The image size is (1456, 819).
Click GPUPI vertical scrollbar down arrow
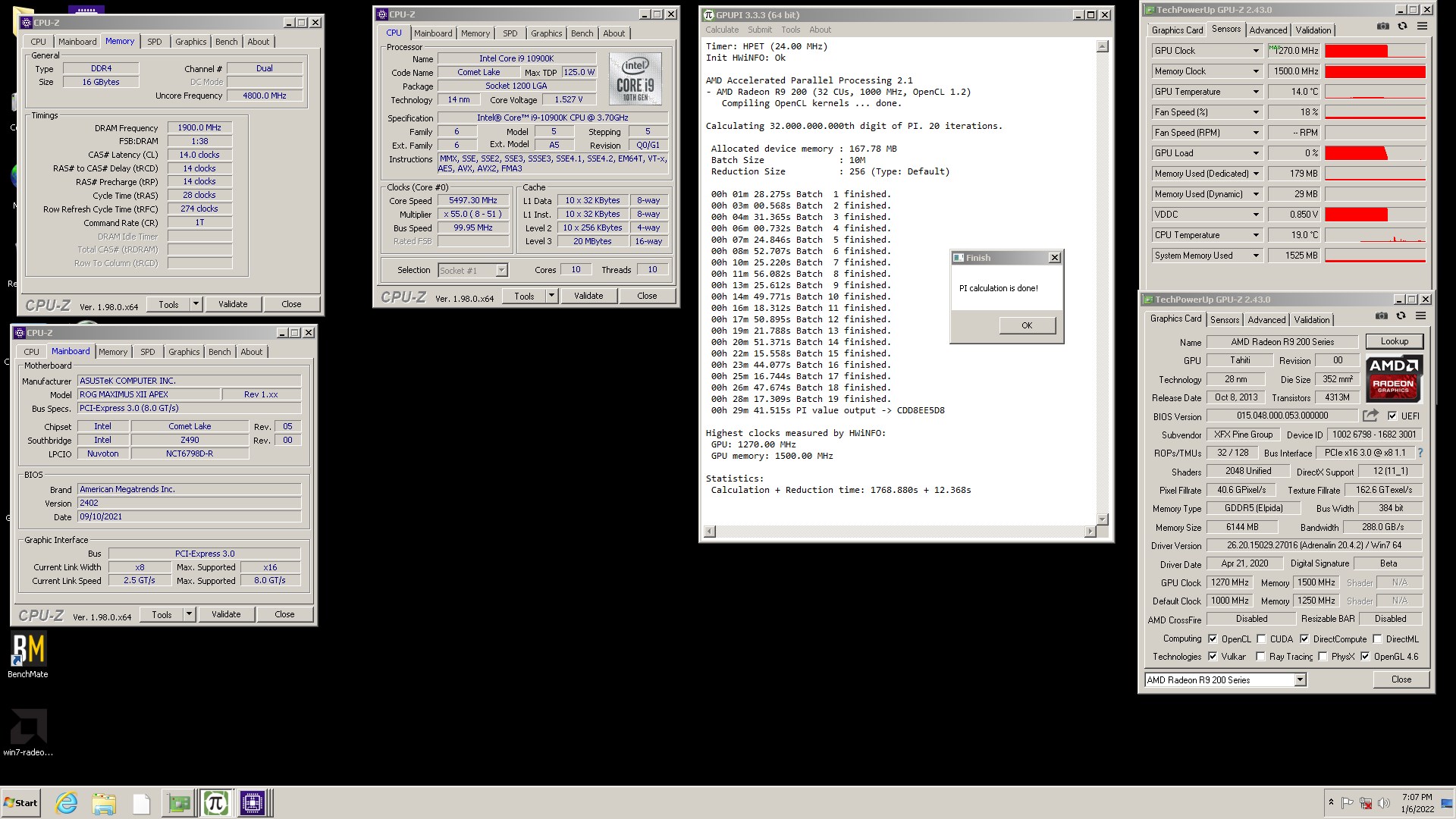(1102, 519)
